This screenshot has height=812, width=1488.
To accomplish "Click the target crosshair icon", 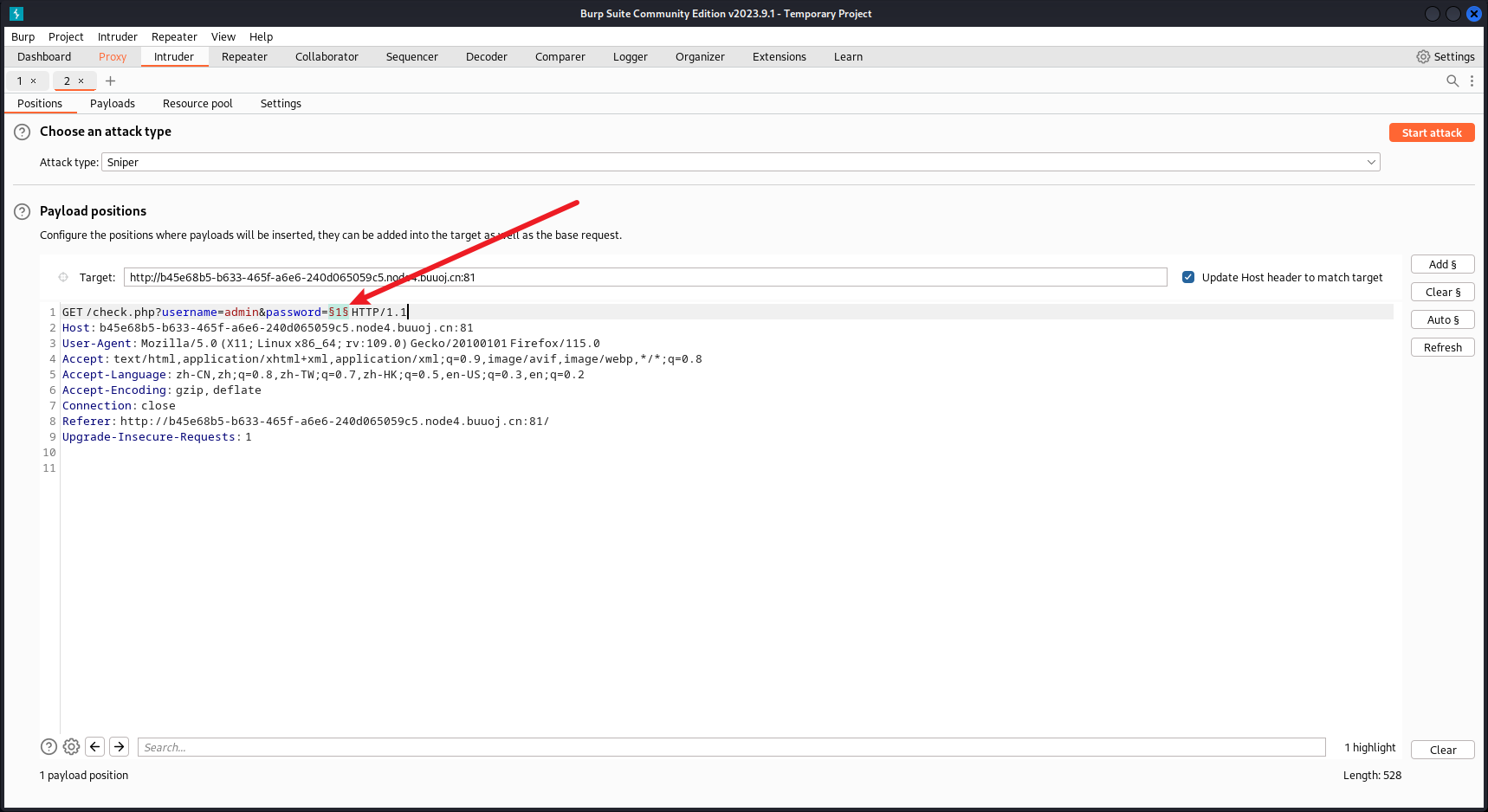I will pyautogui.click(x=63, y=277).
